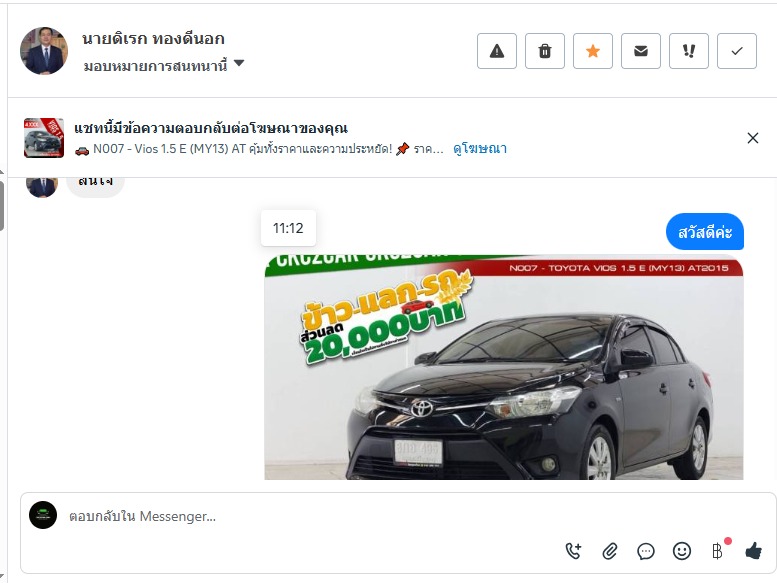Toggle the priority exclamation marks button
This screenshot has width=777, height=583.
pos(689,51)
